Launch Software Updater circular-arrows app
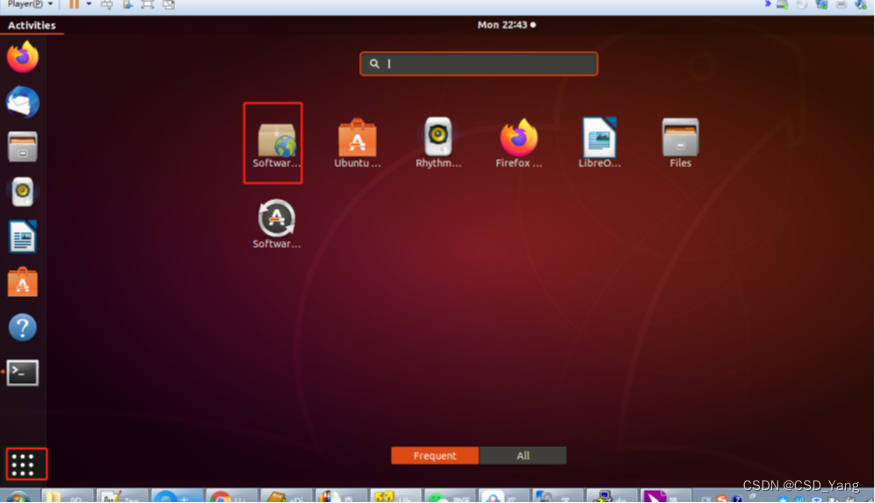Viewport: 875px width, 503px height. point(276,224)
